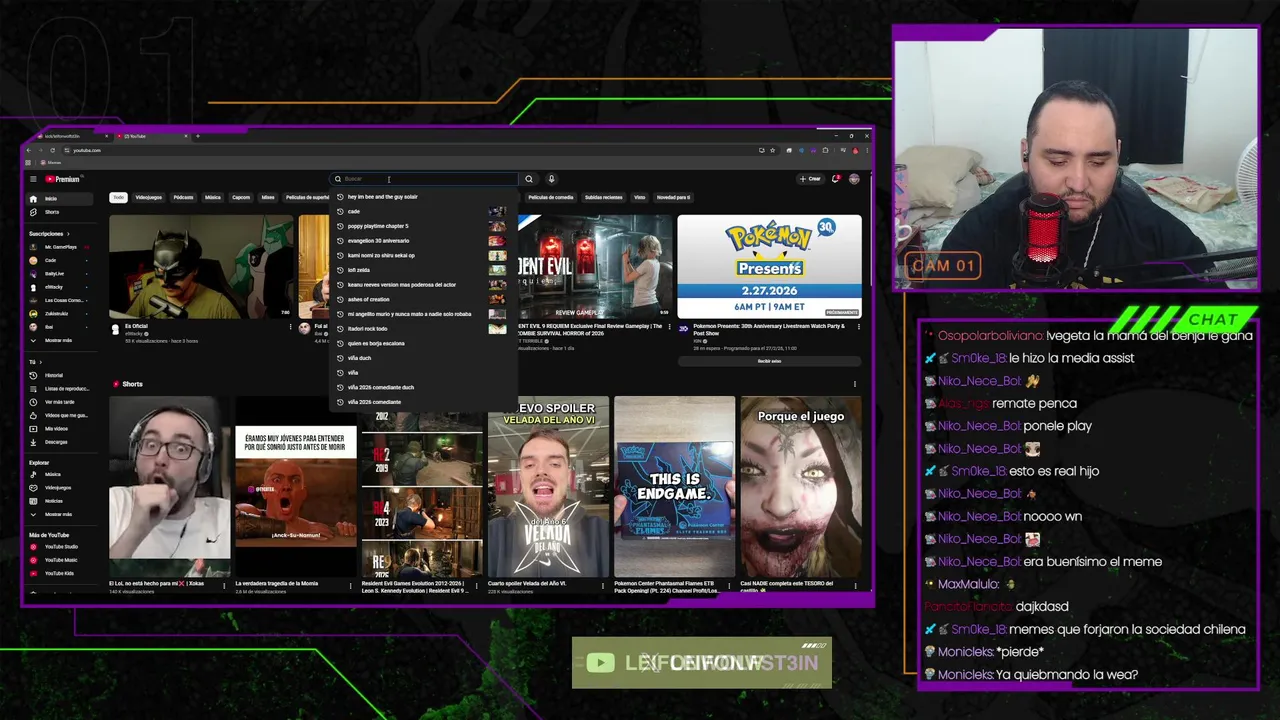Image resolution: width=1280 pixels, height=720 pixels.
Task: Open Zukistrukiz subscription channel
Action: 60,313
